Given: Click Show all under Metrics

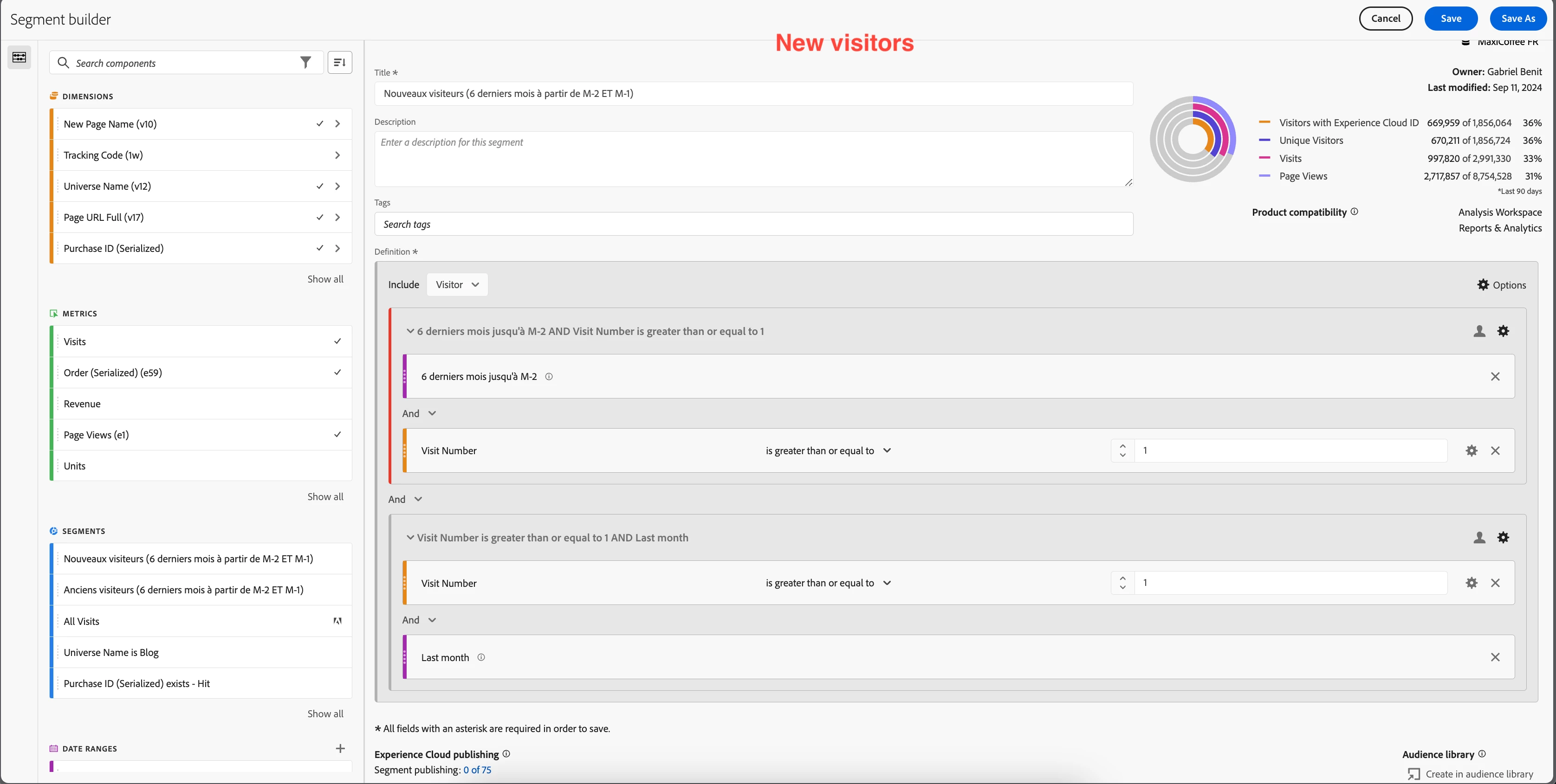Looking at the screenshot, I should tap(325, 497).
